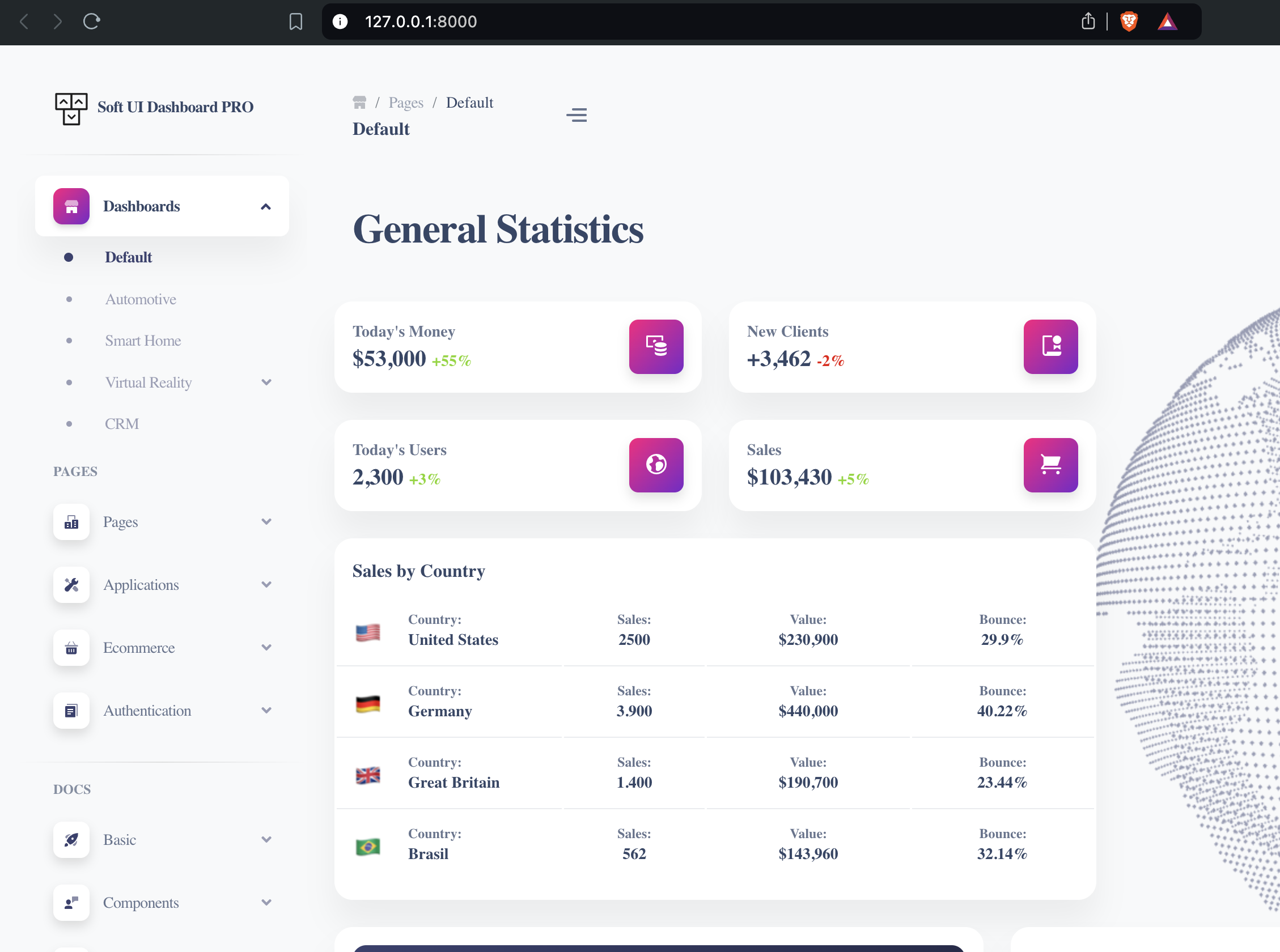Click New Clients contact icon
This screenshot has height=952, width=1280.
tap(1050, 347)
